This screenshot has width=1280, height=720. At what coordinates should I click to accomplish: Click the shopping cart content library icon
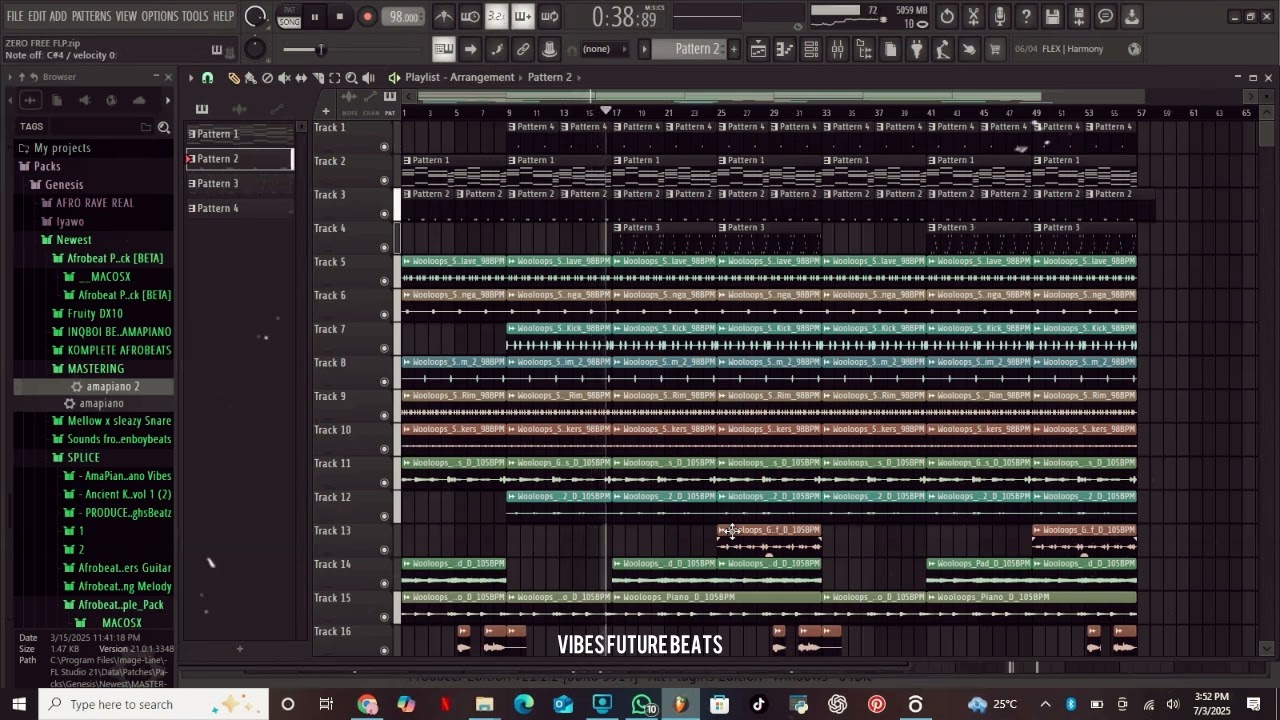[995, 49]
